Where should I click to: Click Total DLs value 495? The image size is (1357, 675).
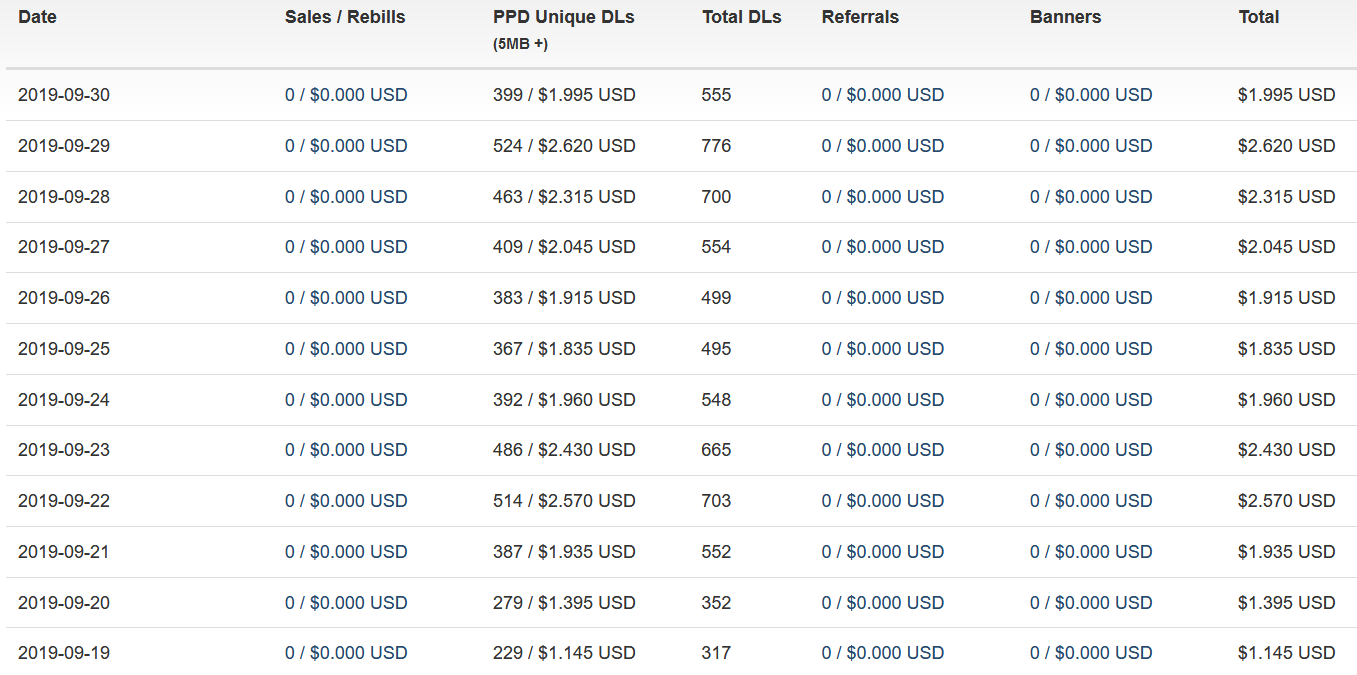coord(716,349)
